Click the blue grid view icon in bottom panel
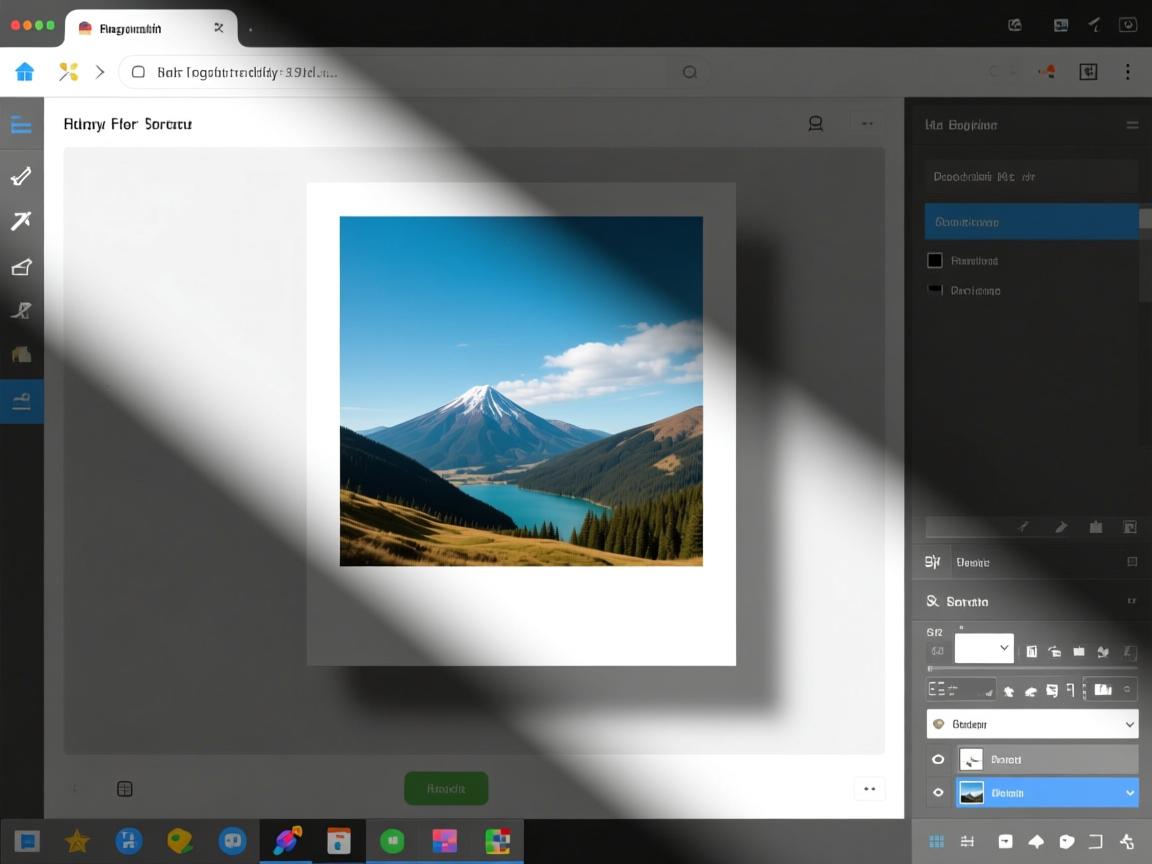The image size is (1152, 864). (937, 841)
